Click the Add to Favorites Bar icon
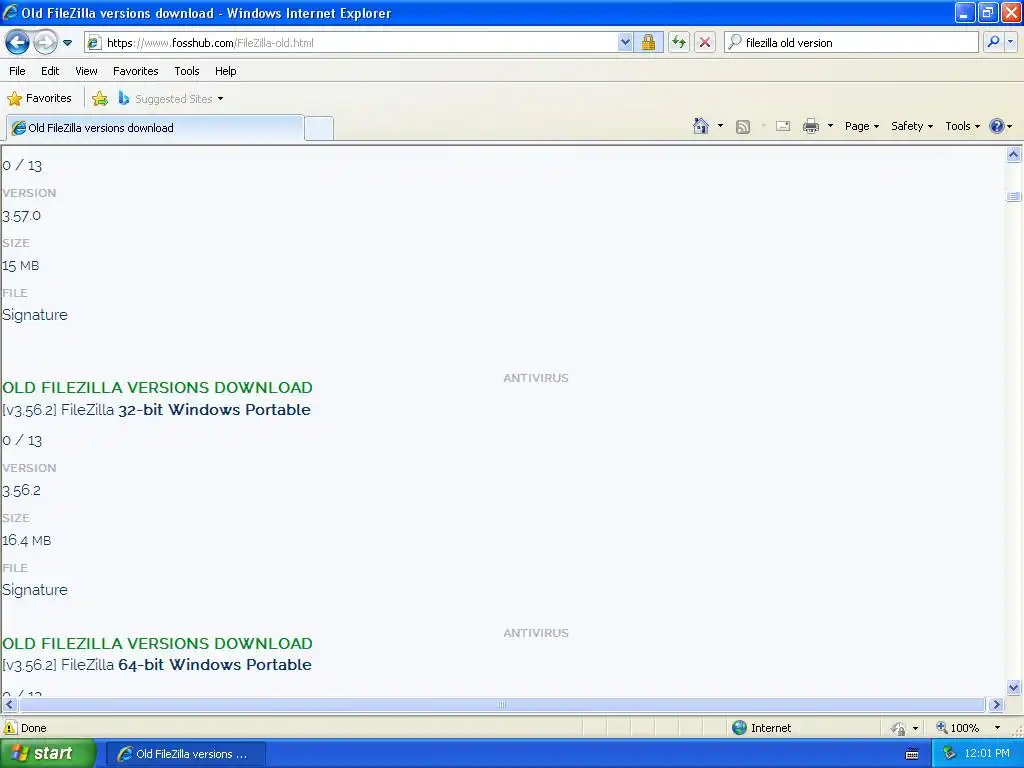1024x768 pixels. (100, 99)
